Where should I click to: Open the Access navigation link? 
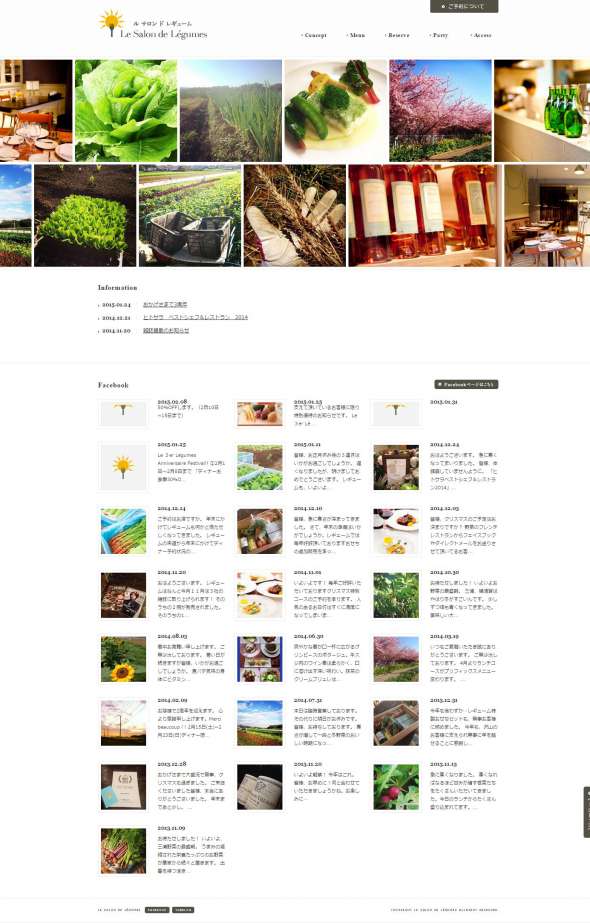click(x=480, y=35)
